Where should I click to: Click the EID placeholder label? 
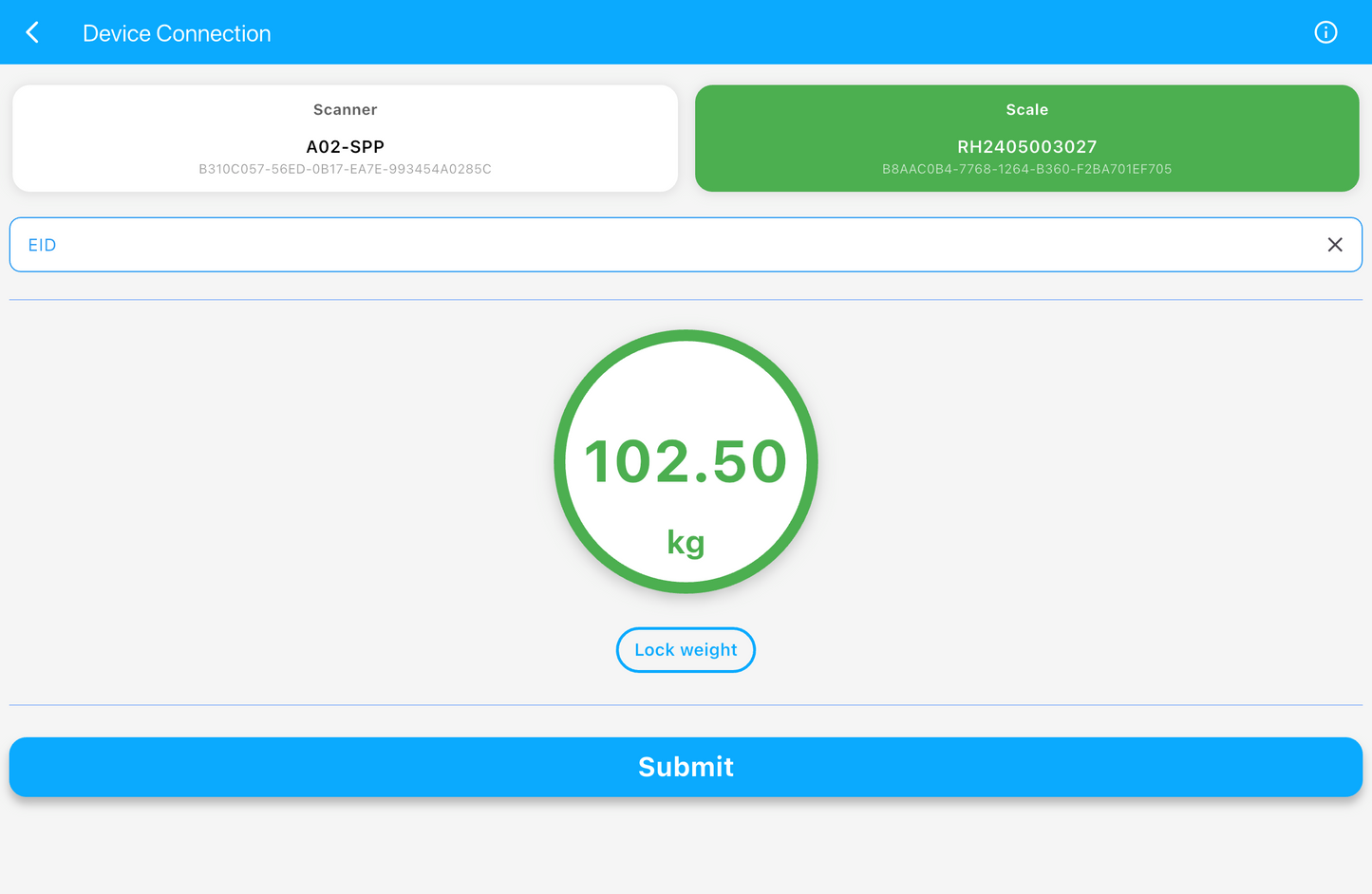coord(42,244)
